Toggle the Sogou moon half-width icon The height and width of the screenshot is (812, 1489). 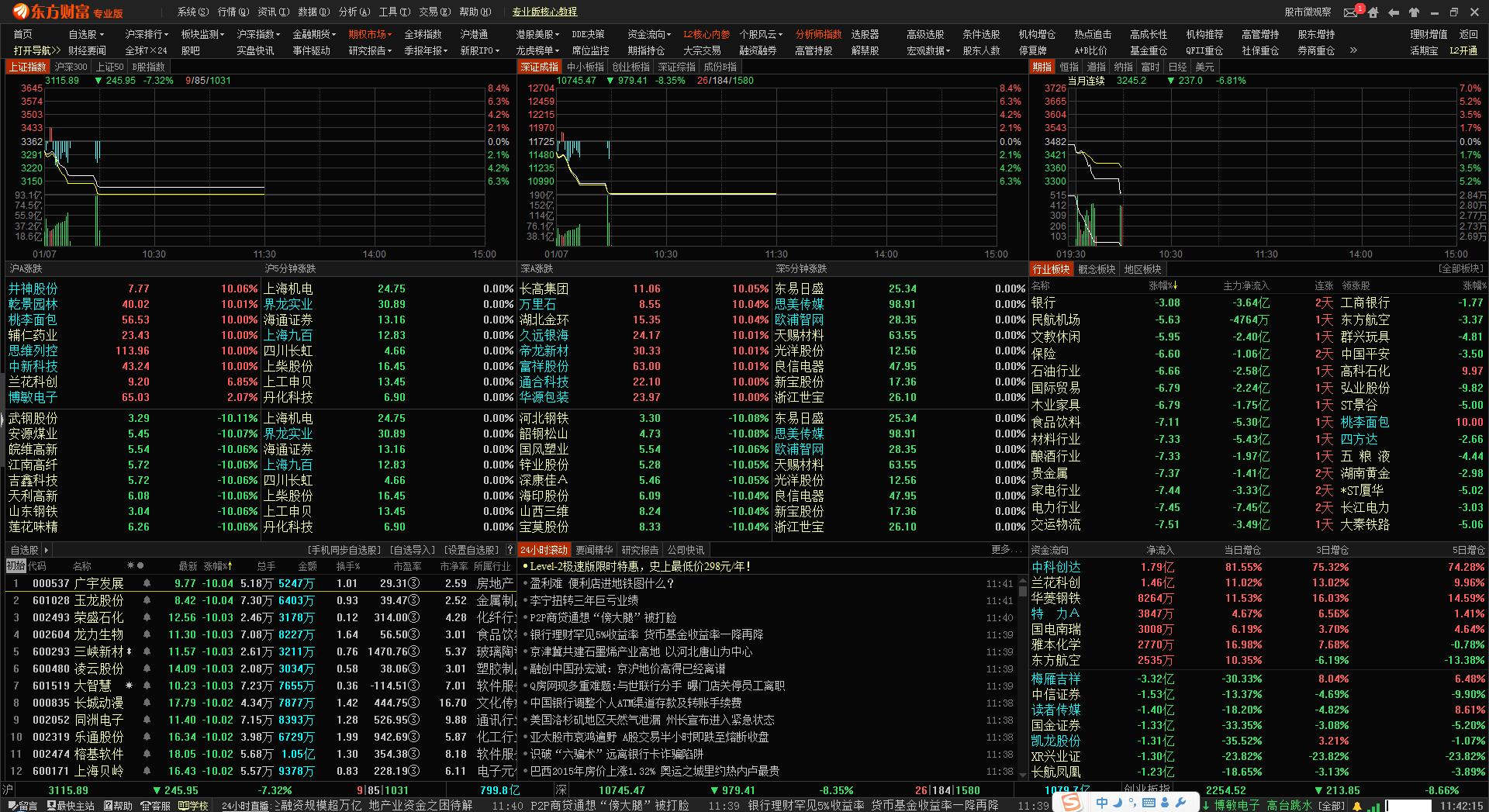point(1119,803)
